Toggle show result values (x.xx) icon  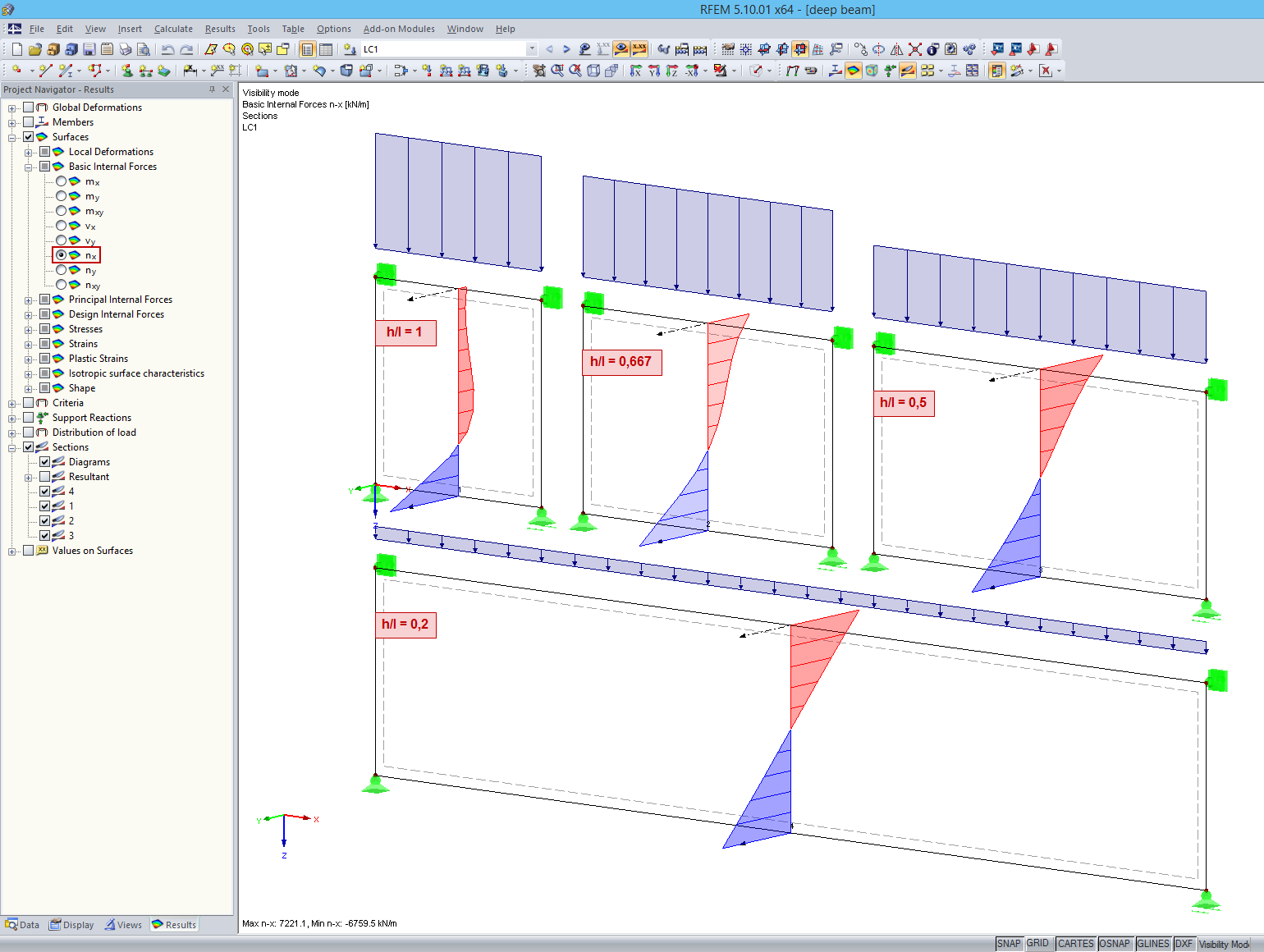pyautogui.click(x=639, y=49)
